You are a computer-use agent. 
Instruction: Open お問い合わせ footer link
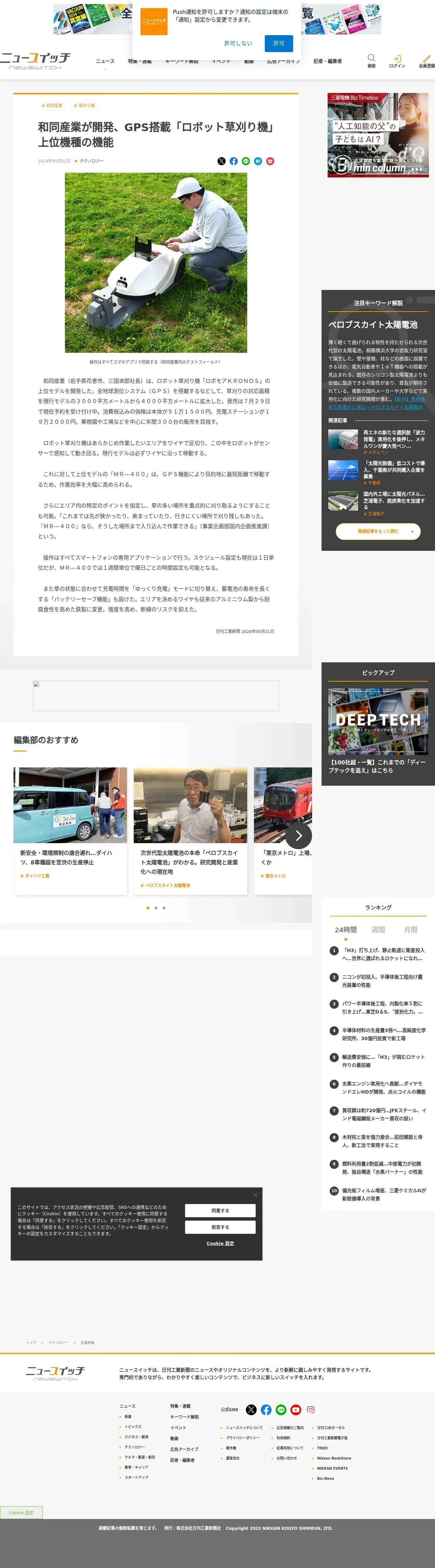[286, 1458]
